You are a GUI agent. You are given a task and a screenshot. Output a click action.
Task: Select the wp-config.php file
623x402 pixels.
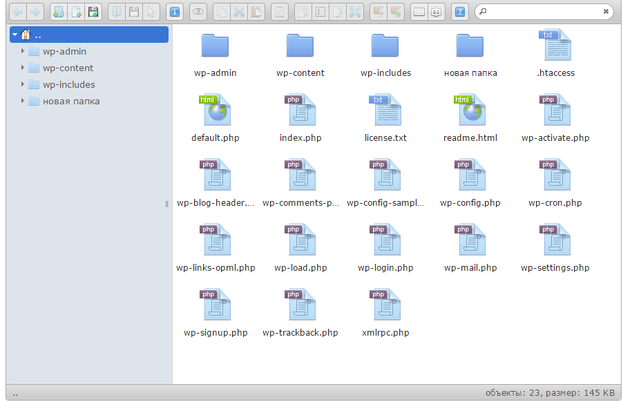(x=470, y=175)
